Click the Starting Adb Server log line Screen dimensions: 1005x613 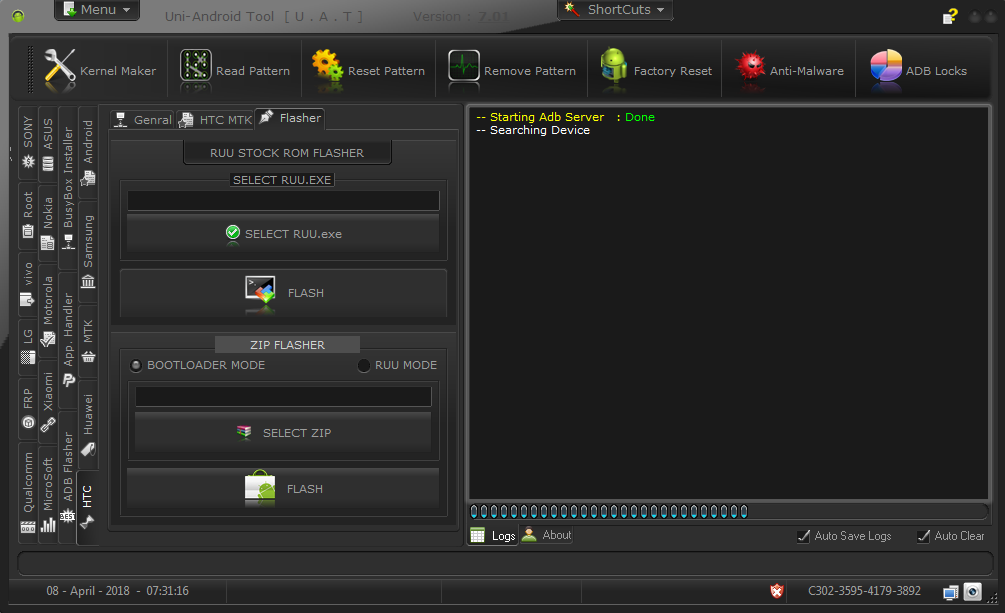[x=565, y=117]
